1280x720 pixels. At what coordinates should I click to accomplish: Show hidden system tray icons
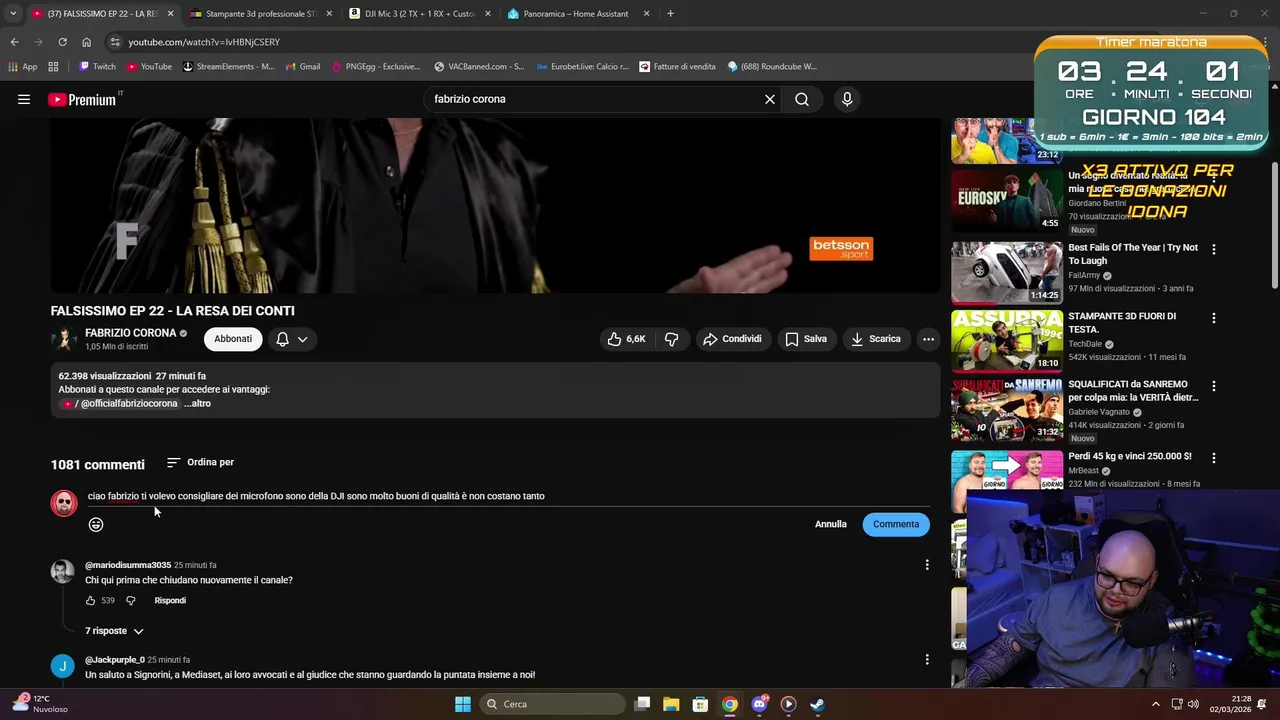[1156, 704]
